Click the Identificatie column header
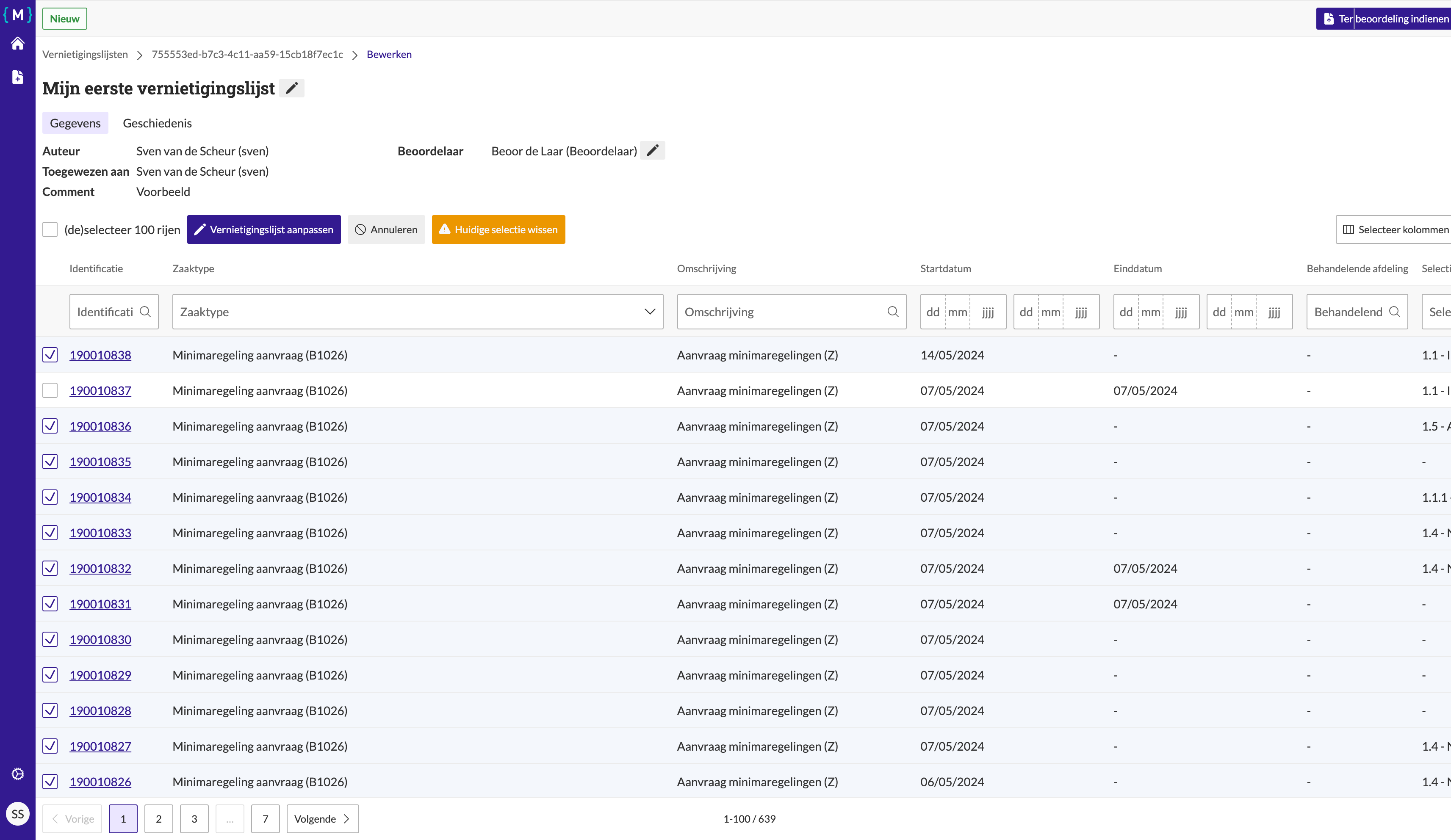 click(x=96, y=268)
